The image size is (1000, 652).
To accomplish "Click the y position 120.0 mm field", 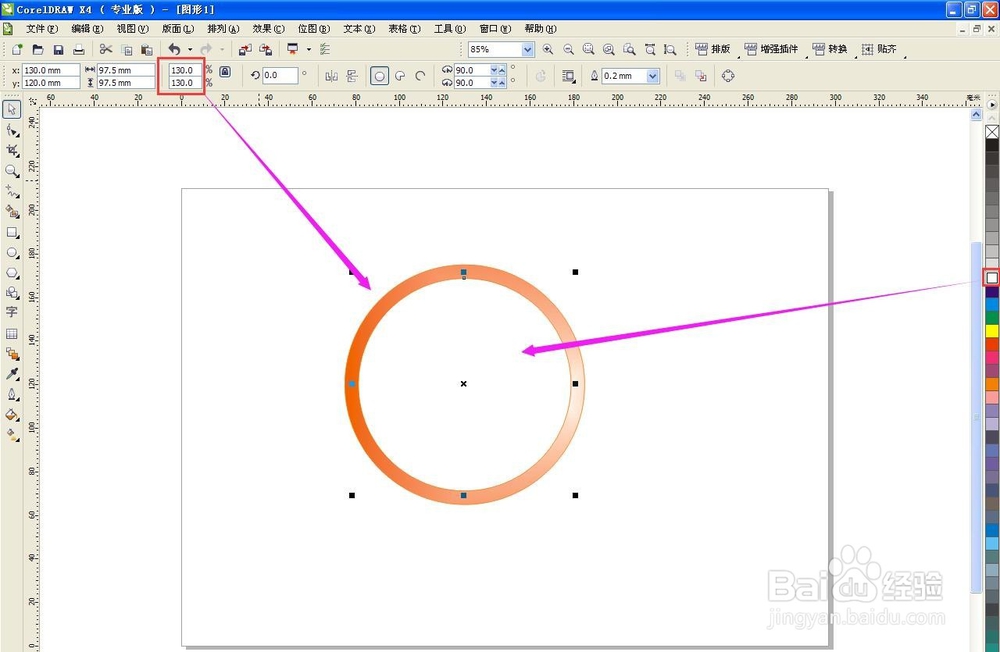I will click(x=51, y=83).
